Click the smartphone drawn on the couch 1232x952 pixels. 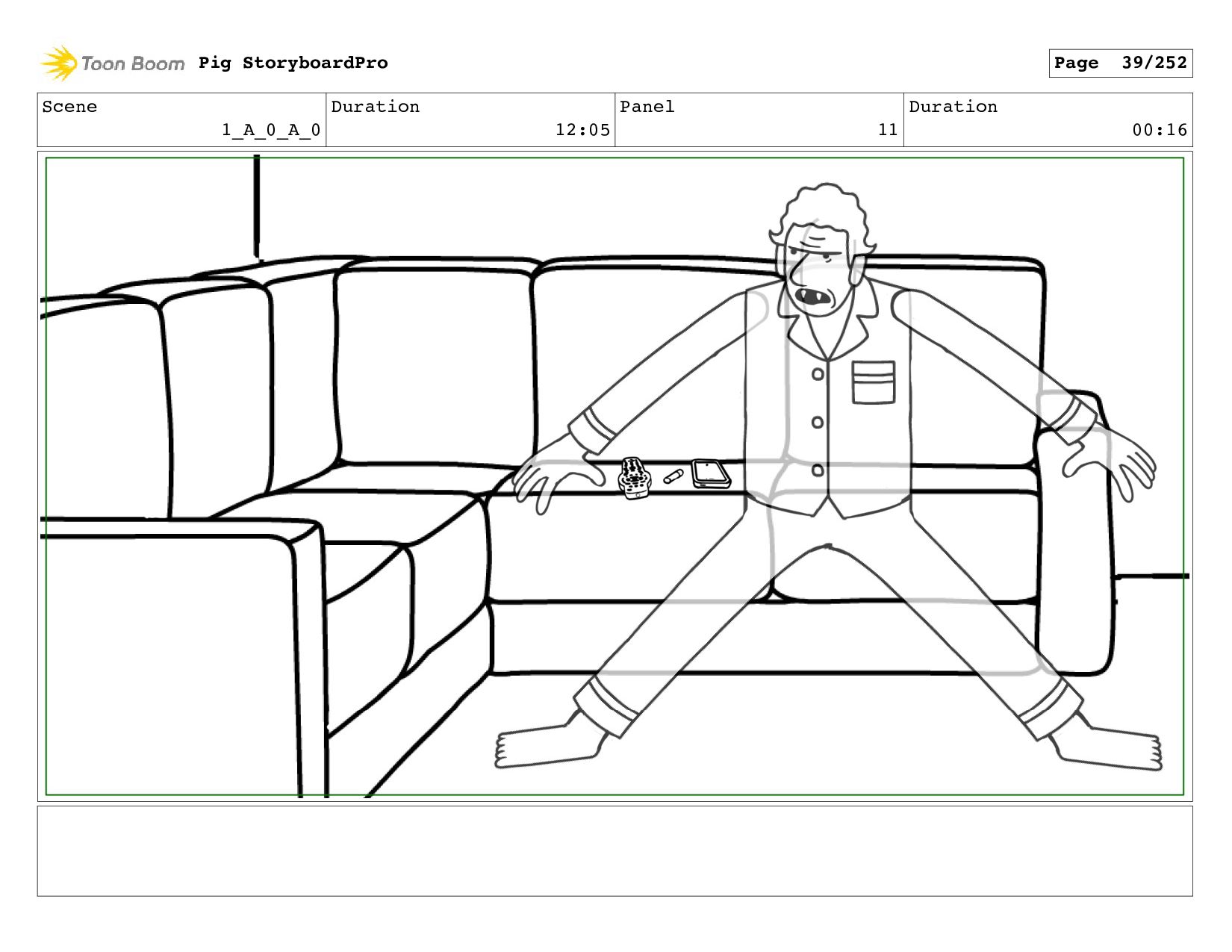point(711,474)
